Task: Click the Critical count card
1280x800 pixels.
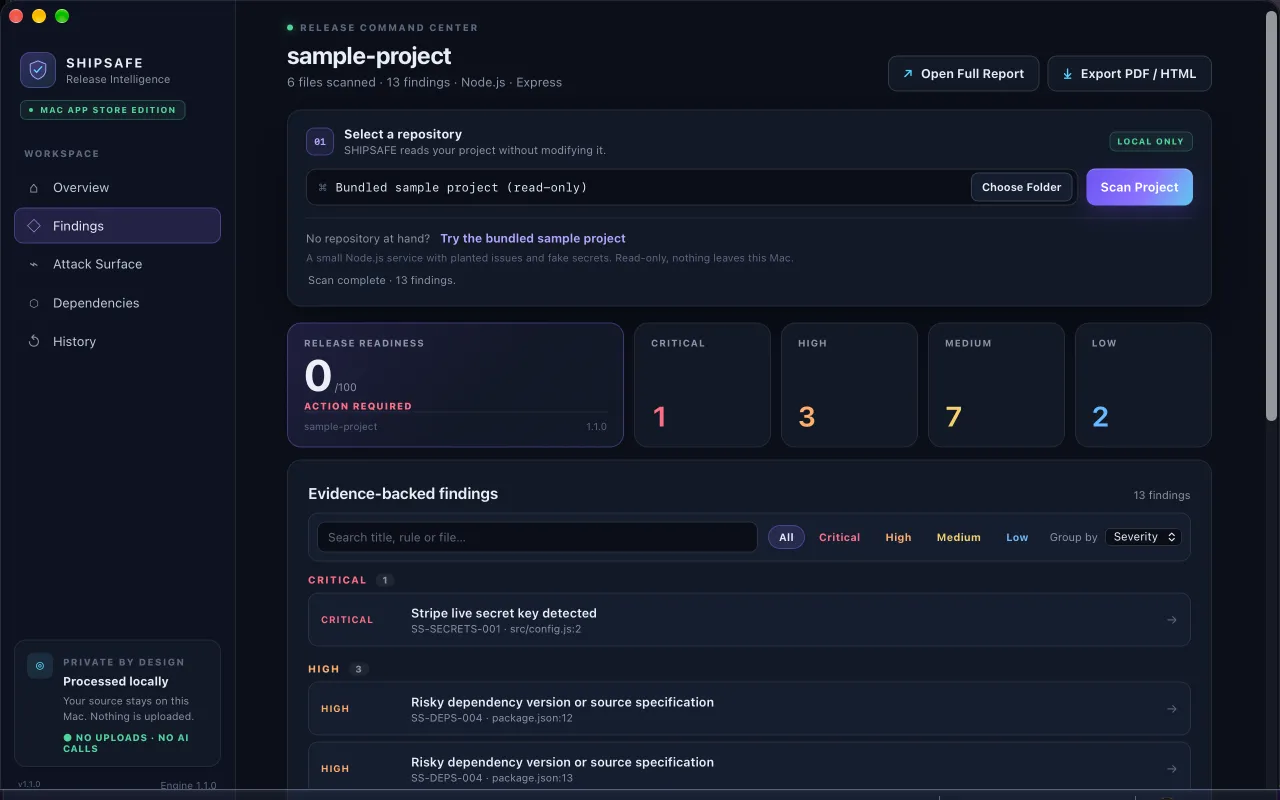Action: [x=702, y=384]
